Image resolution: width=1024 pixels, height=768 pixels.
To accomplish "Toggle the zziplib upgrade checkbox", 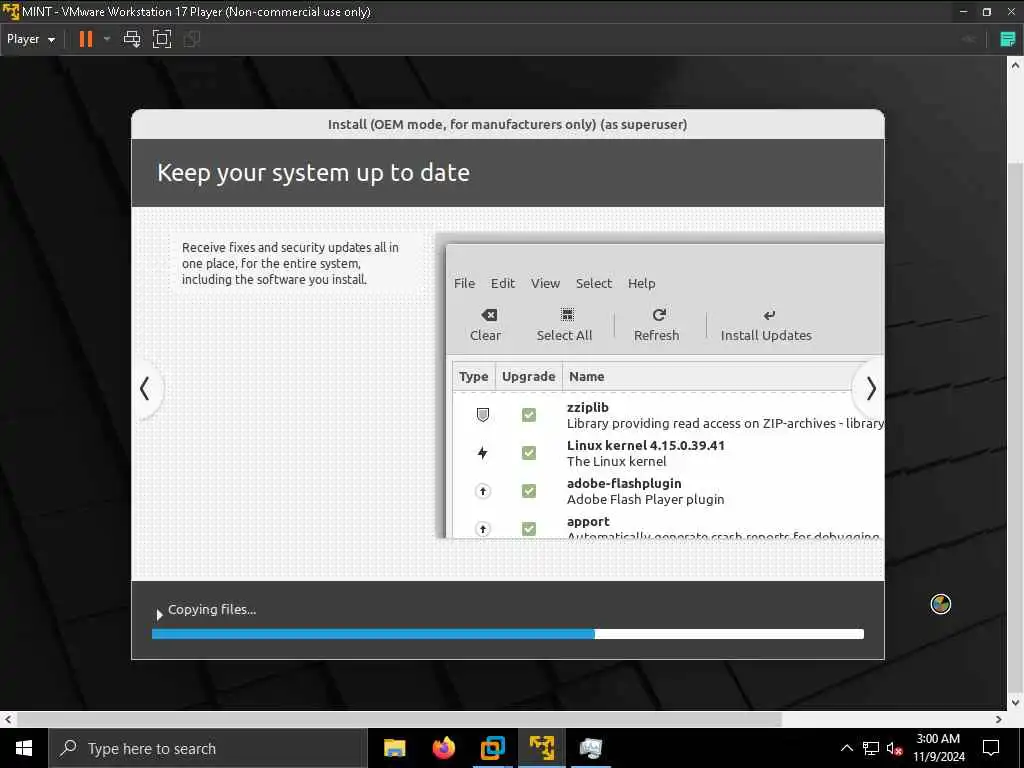I will click(x=529, y=415).
